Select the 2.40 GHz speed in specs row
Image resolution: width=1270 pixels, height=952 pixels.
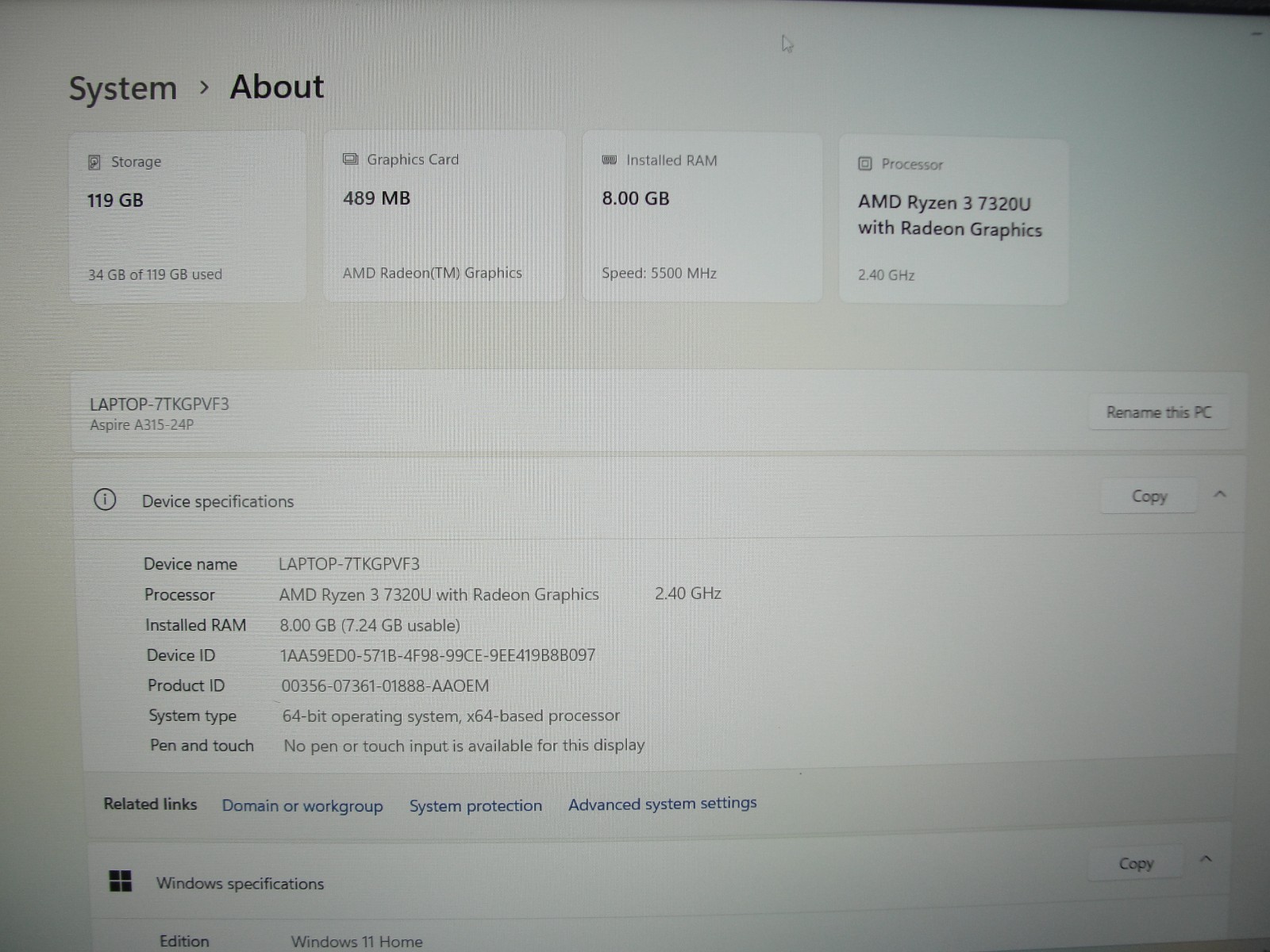click(x=688, y=593)
